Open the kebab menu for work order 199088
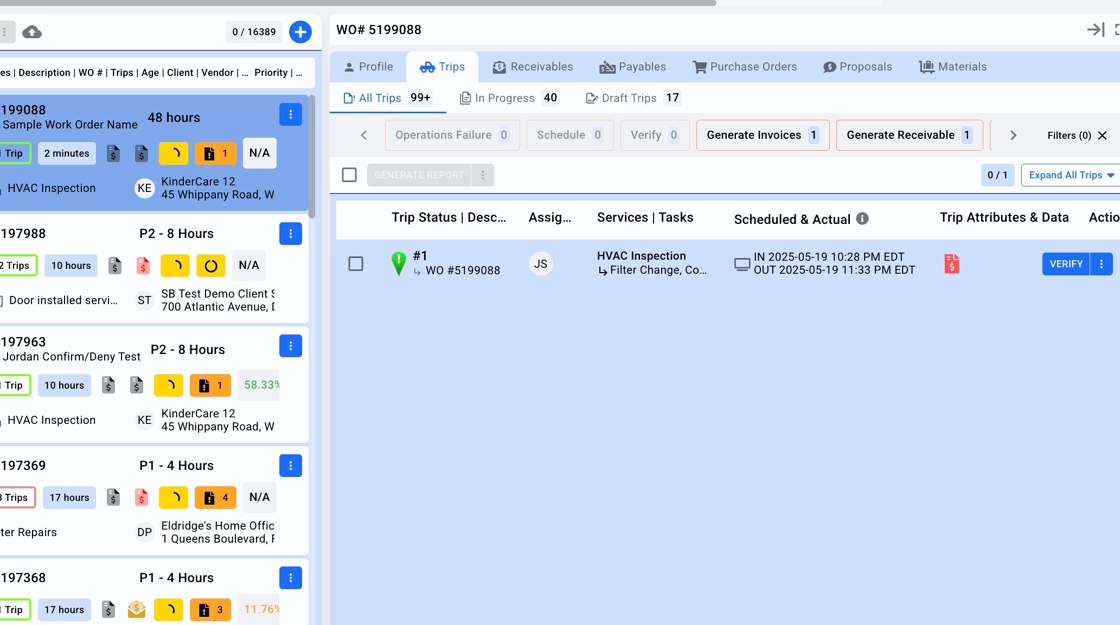Screen dimensions: 1120x625 pos(291,114)
